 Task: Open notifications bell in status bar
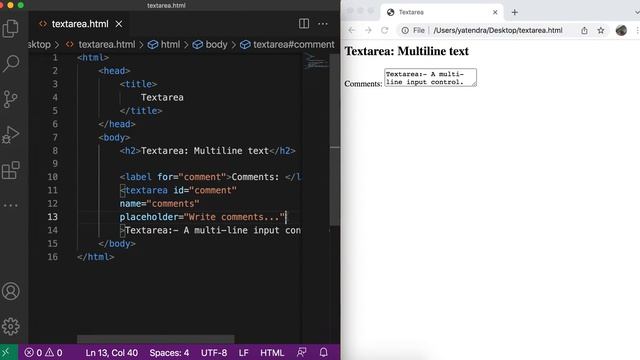(x=323, y=353)
